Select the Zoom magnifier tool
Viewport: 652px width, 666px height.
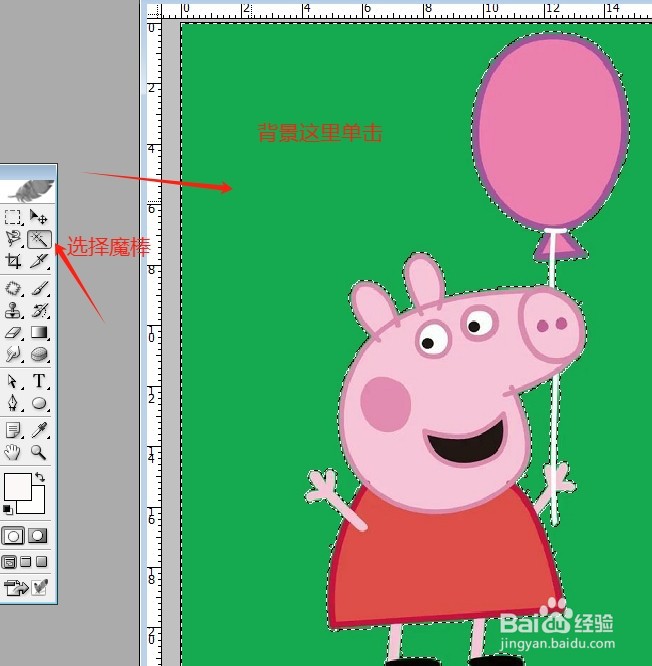pyautogui.click(x=39, y=452)
